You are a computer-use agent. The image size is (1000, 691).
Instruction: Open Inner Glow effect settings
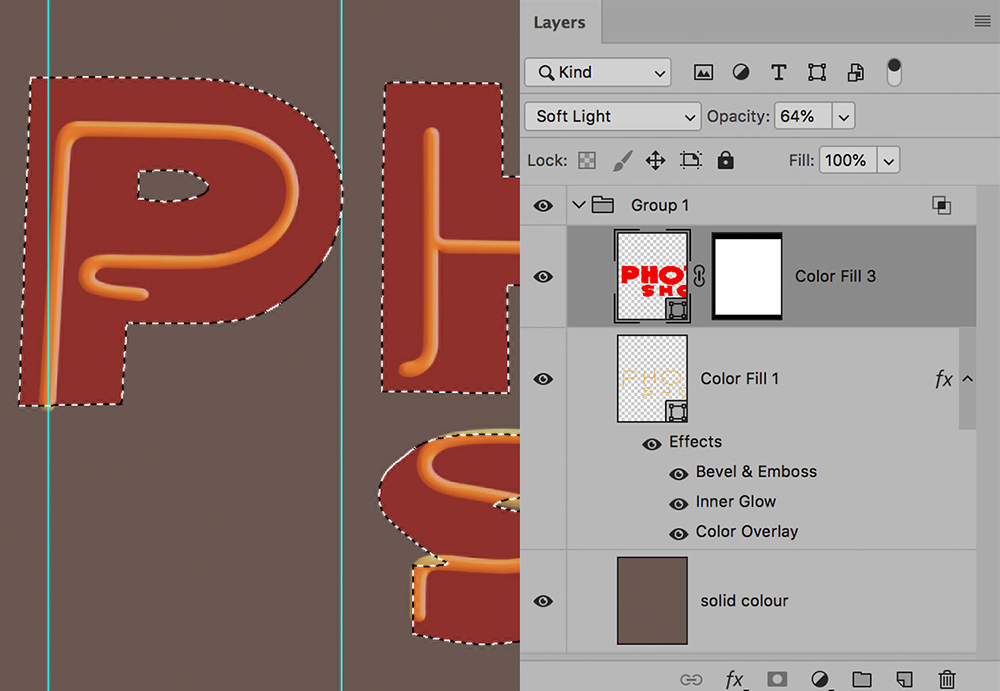click(736, 502)
